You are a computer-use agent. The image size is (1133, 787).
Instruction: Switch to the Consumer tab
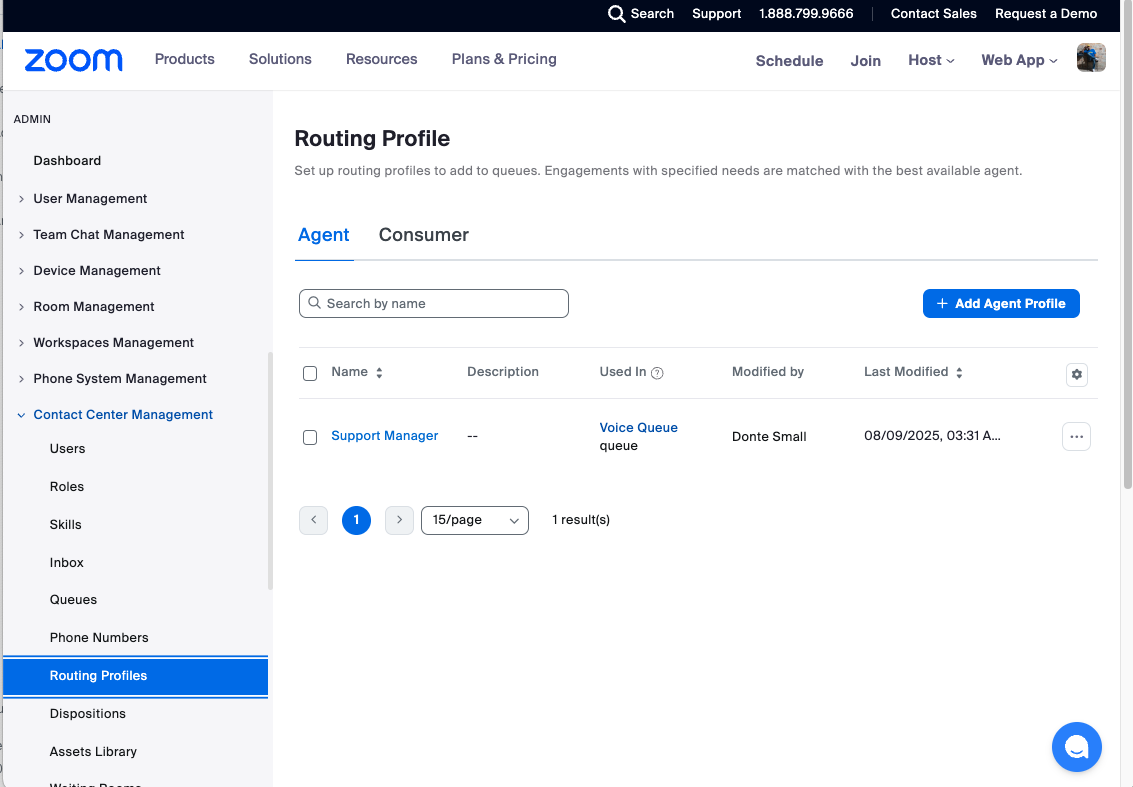point(423,235)
